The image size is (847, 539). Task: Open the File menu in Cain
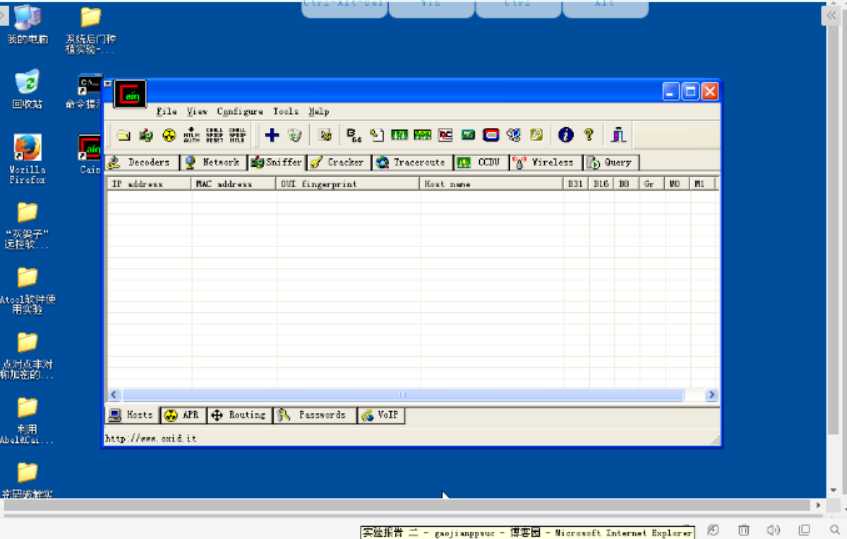166,111
